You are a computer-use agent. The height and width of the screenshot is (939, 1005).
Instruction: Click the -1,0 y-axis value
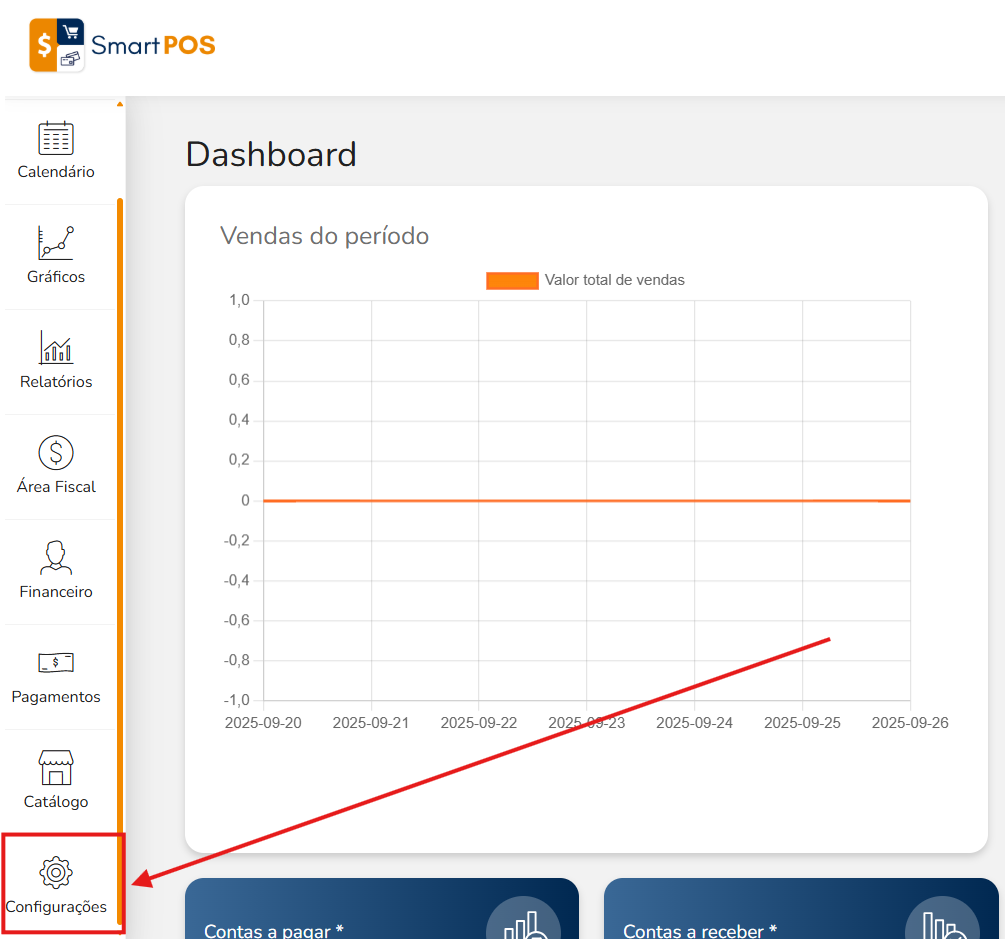click(237, 700)
